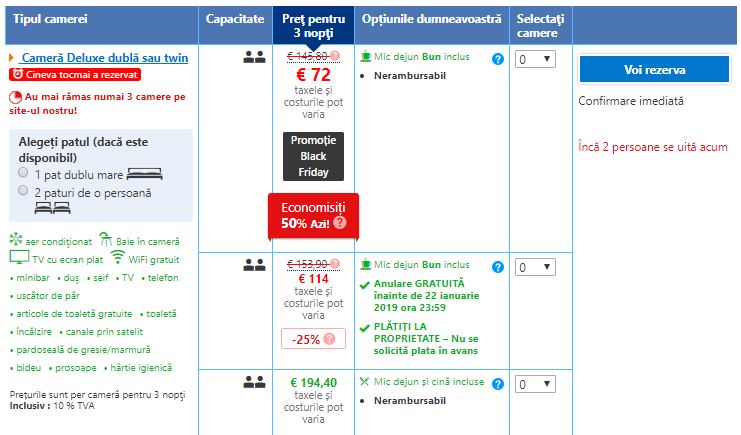Expand the Deluxe room details arrow
Viewport: 741px width, 435px height.
11,59
